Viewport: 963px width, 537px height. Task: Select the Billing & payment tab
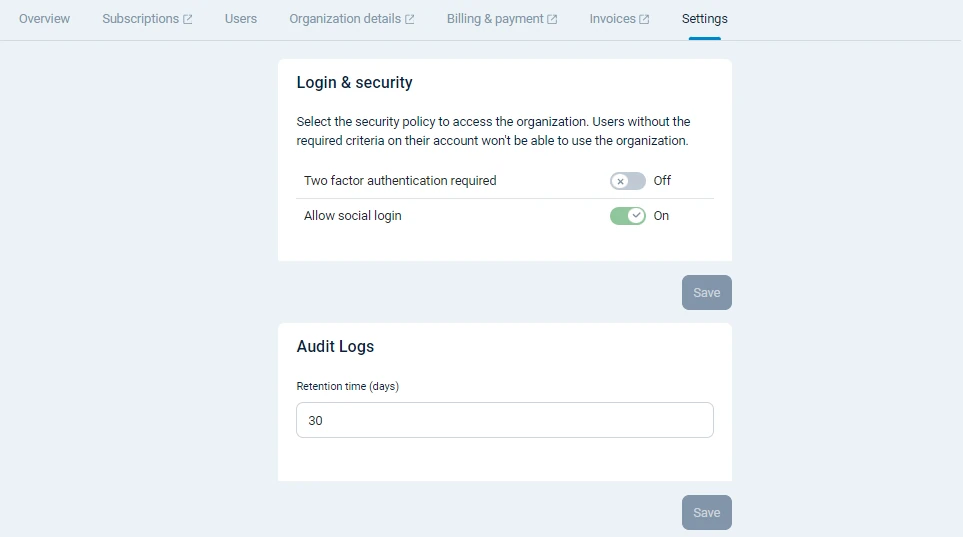[x=495, y=19]
